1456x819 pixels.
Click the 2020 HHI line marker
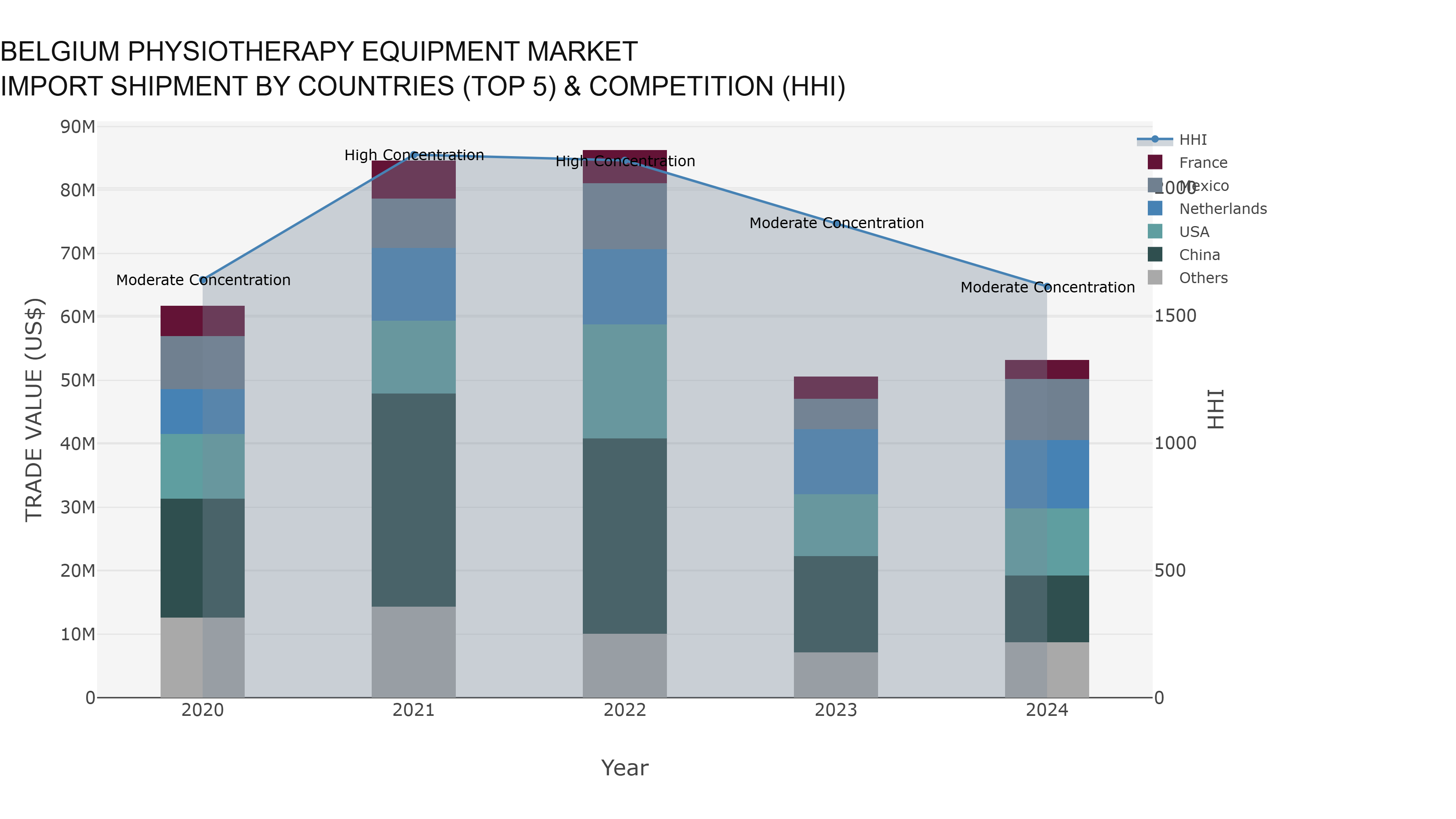[203, 280]
